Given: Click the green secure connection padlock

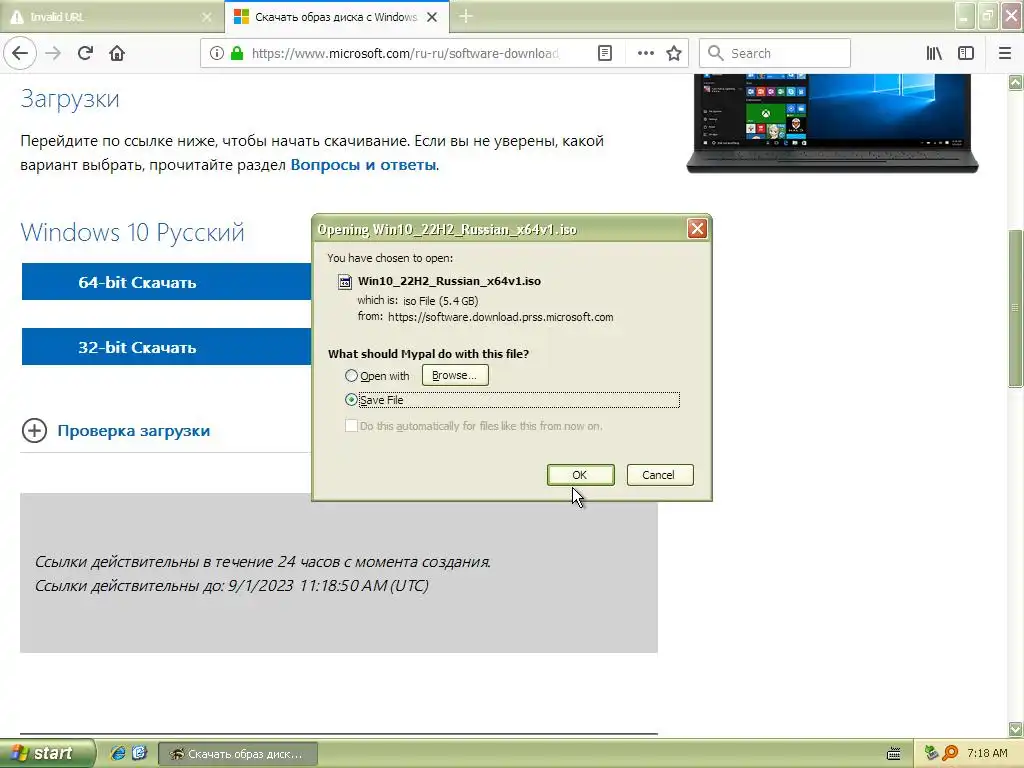Looking at the screenshot, I should pyautogui.click(x=237, y=53).
